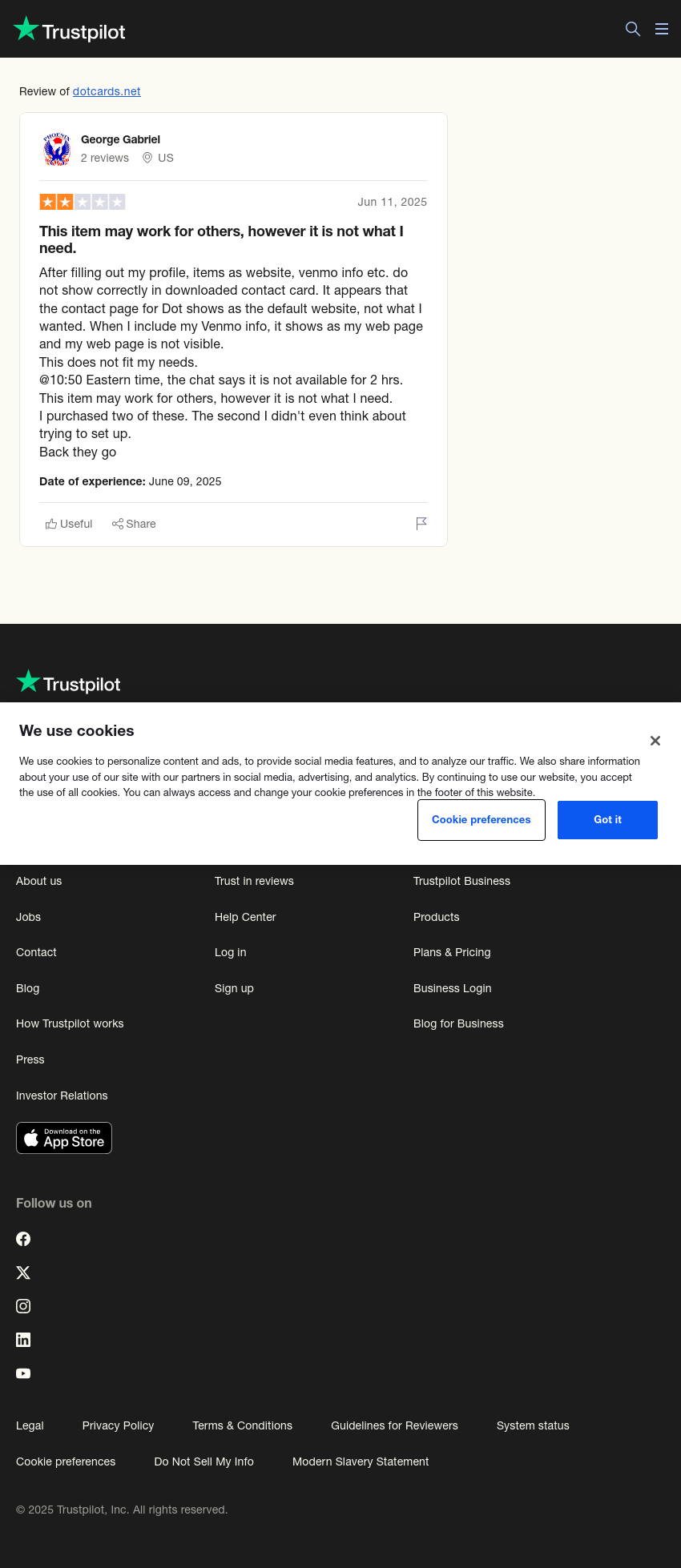
Task: Open the dotcards.net link
Action: (x=107, y=91)
